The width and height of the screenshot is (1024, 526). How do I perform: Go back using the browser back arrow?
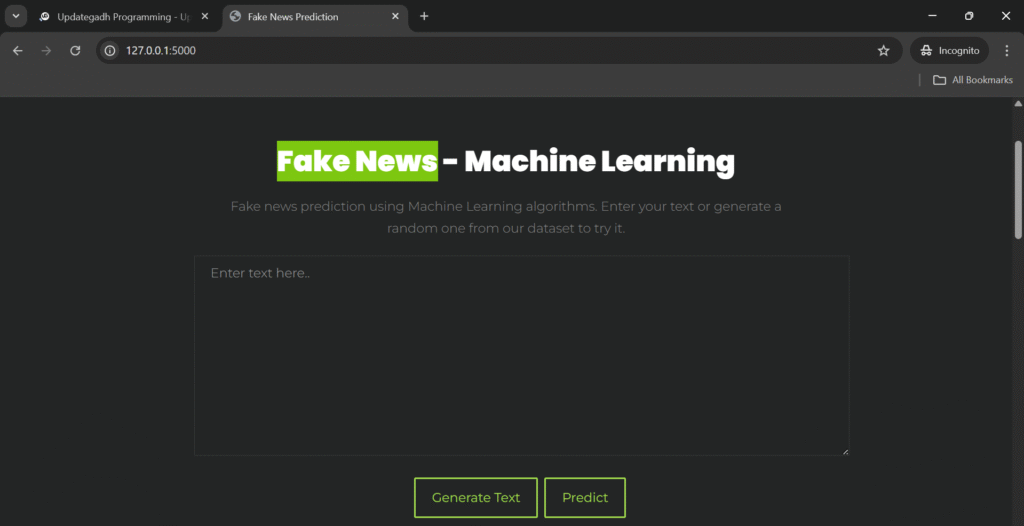pyautogui.click(x=18, y=50)
